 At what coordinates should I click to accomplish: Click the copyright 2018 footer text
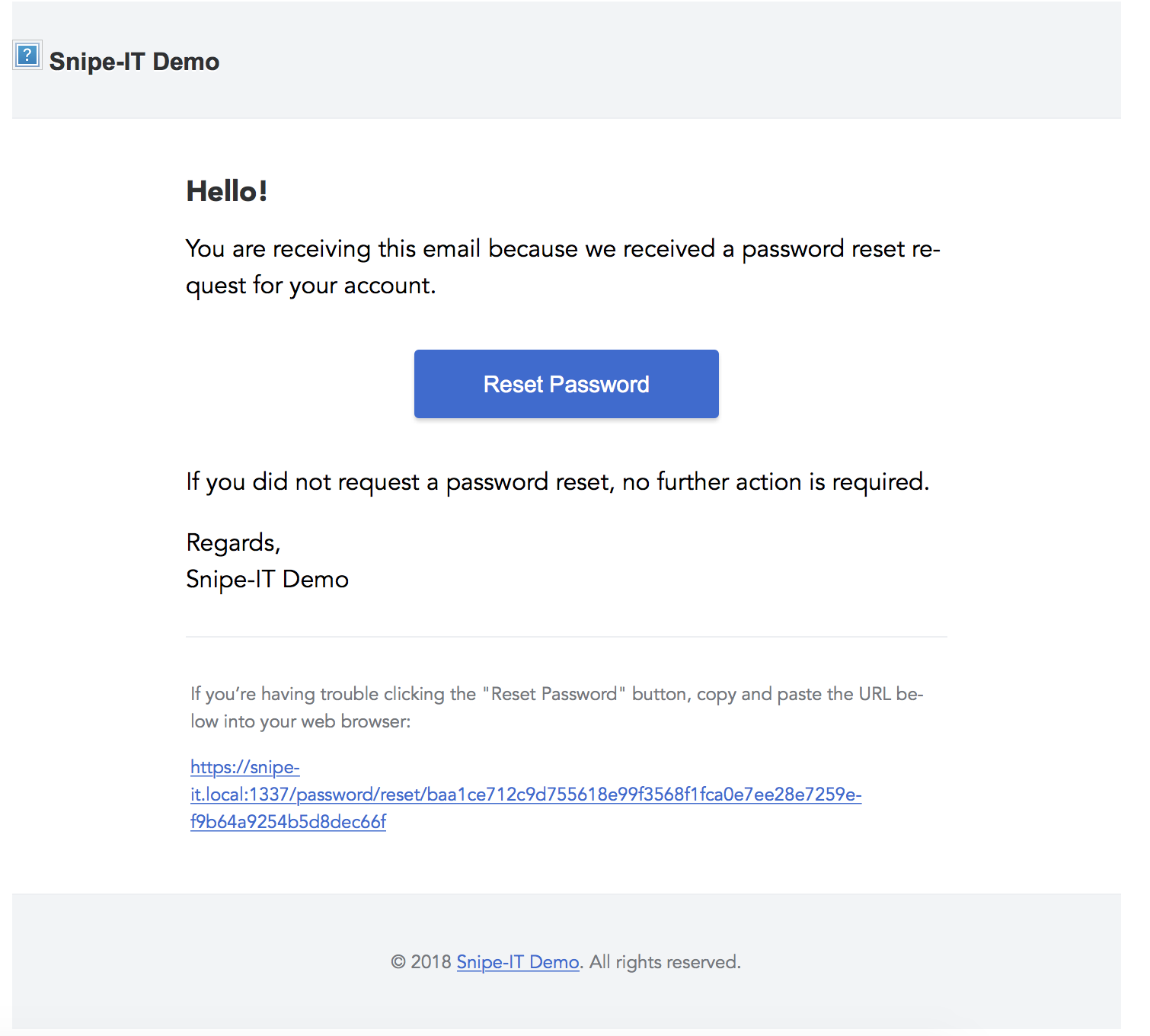point(421,961)
